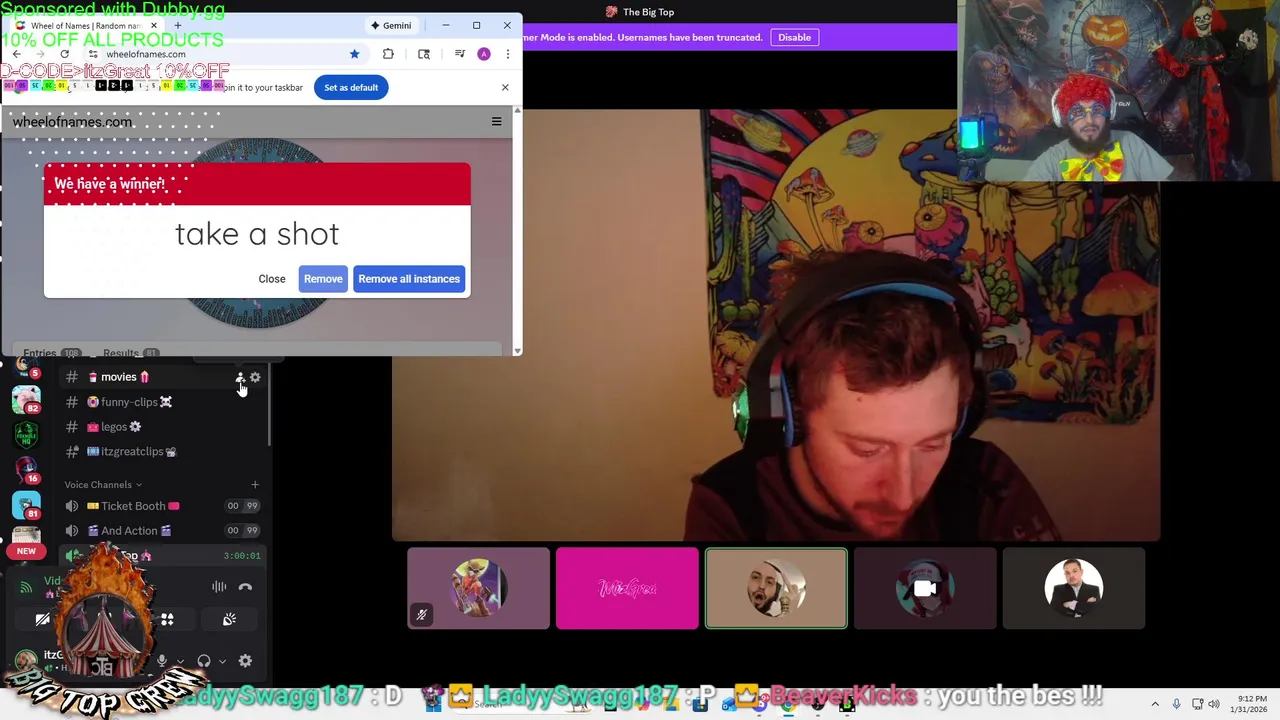The image size is (1280, 720).
Task: Select the suited man participant tile
Action: tap(1074, 589)
